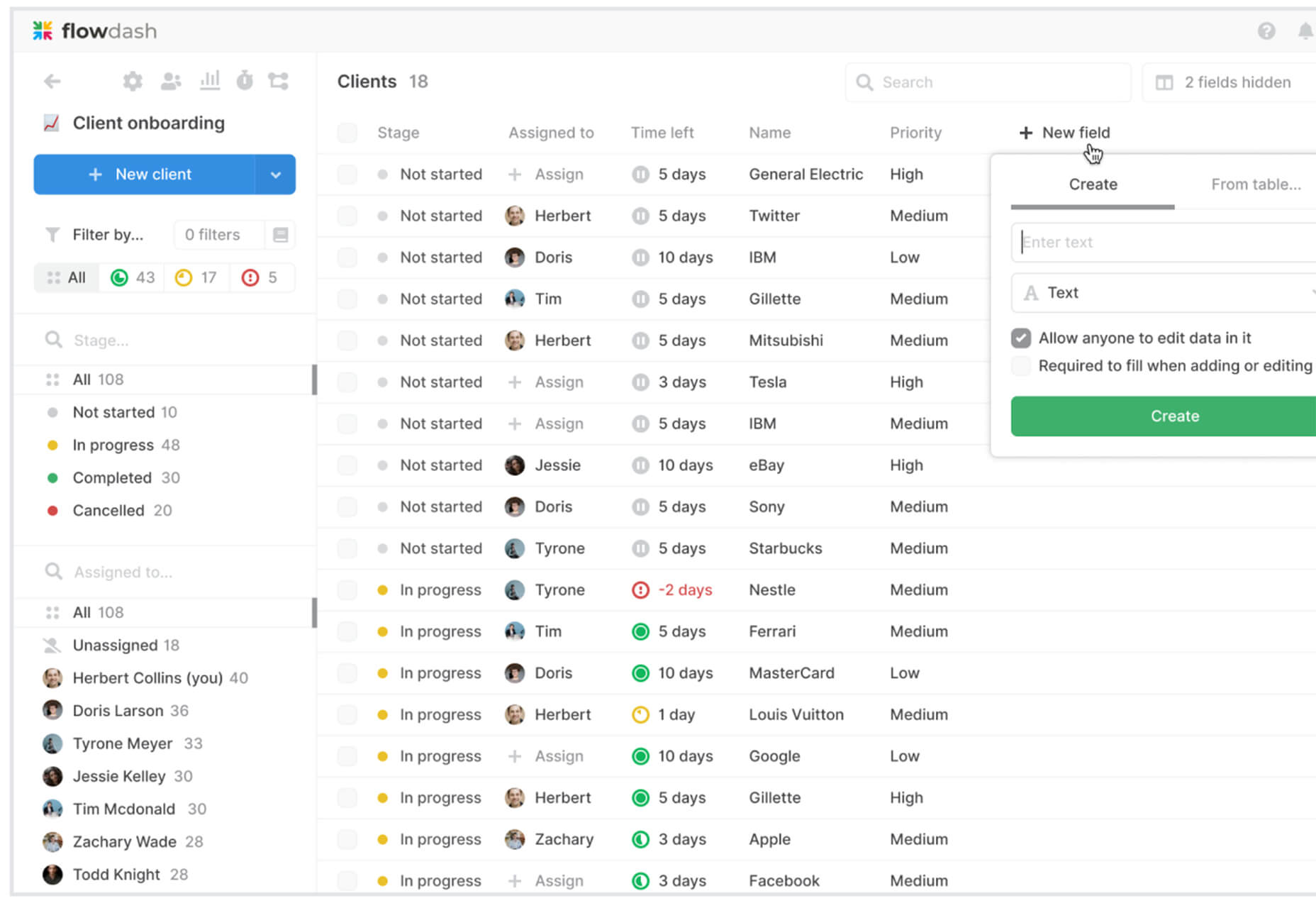Screen dimensions: 1316x908
Task: Open Assign dropdown in General Electric row
Action: coord(546,175)
